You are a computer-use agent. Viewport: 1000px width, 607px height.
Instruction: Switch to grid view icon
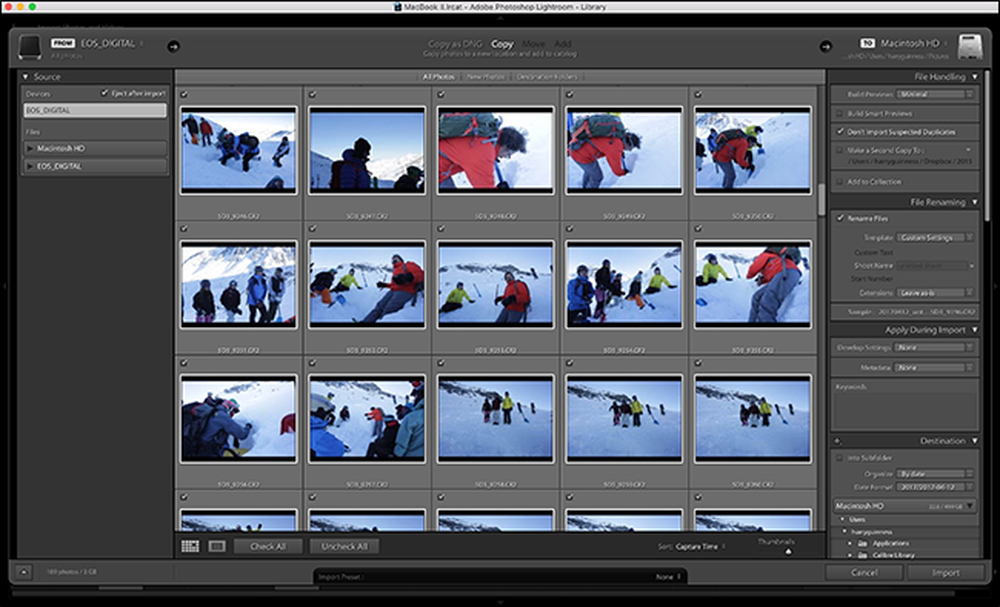(190, 546)
